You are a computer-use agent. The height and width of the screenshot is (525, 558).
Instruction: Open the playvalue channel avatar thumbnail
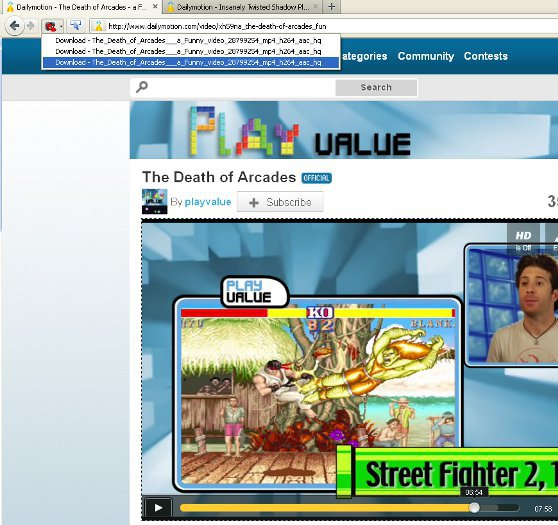(x=154, y=201)
